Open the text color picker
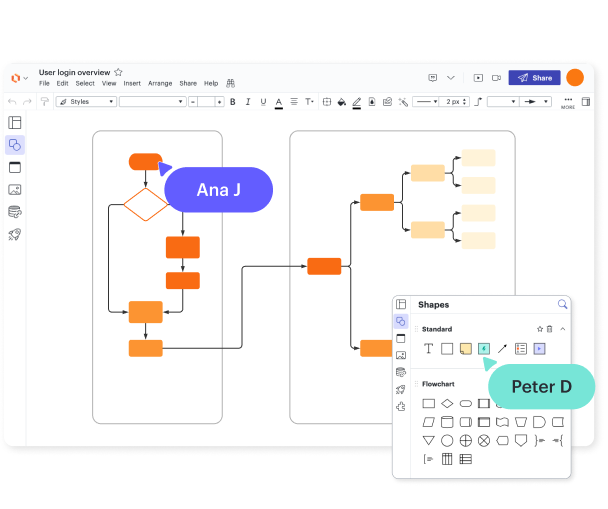Screen dimensions: 608x509 click(279, 102)
